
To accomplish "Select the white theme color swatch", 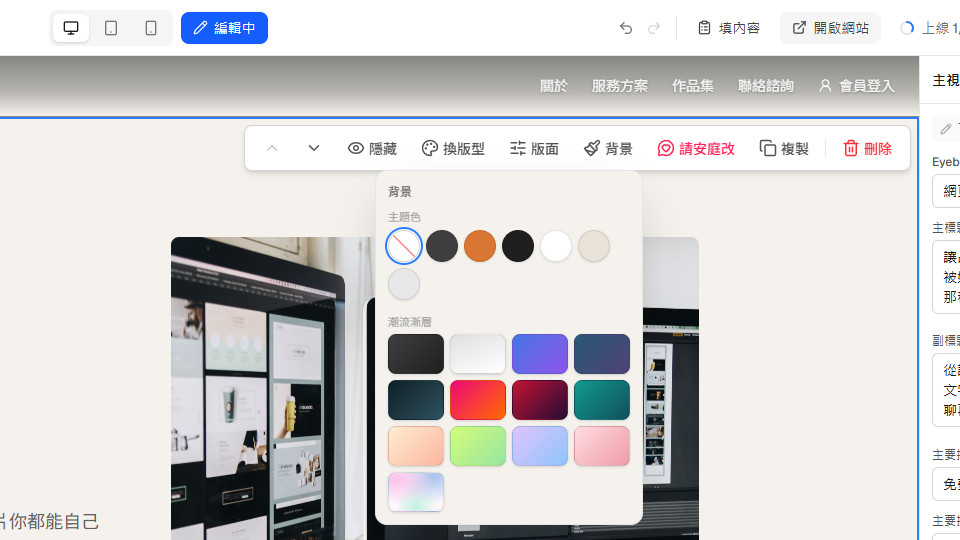I will 556,246.
